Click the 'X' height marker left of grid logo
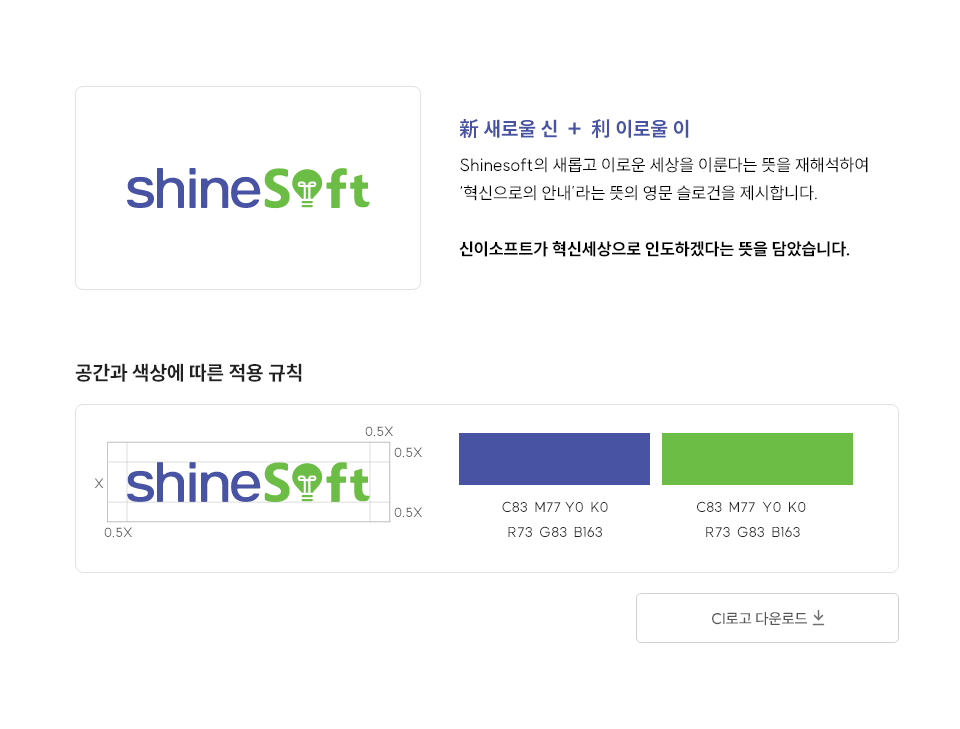The image size is (960, 729). pyautogui.click(x=99, y=483)
